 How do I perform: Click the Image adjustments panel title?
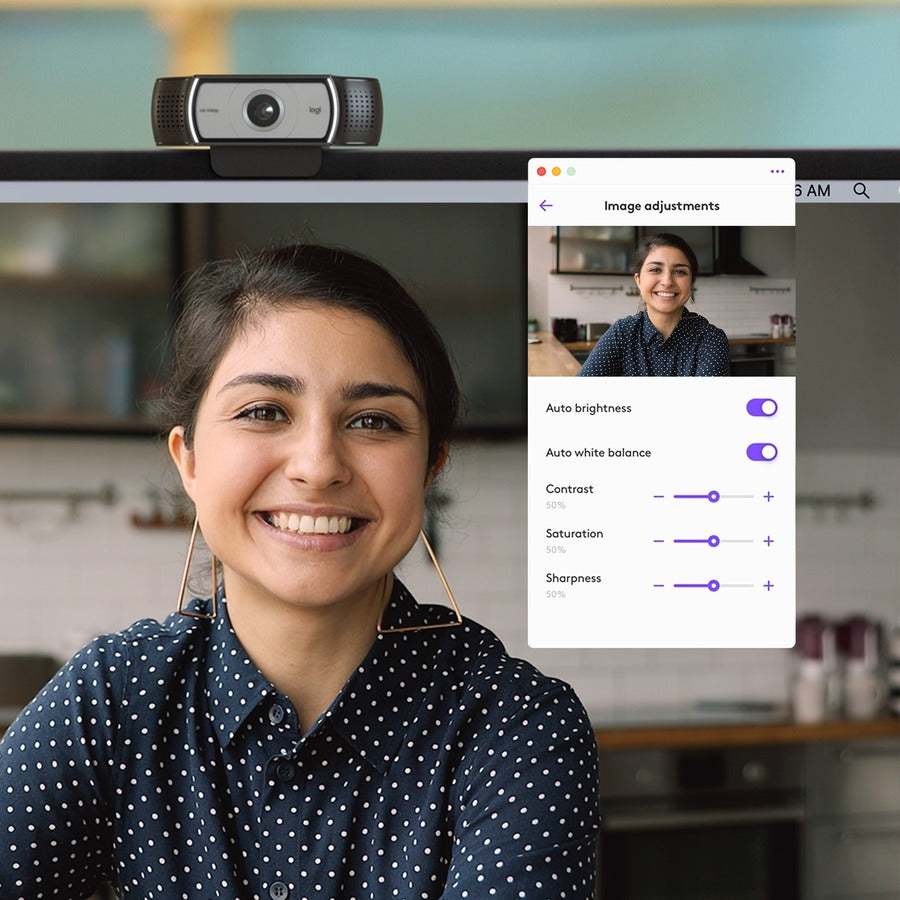click(661, 206)
